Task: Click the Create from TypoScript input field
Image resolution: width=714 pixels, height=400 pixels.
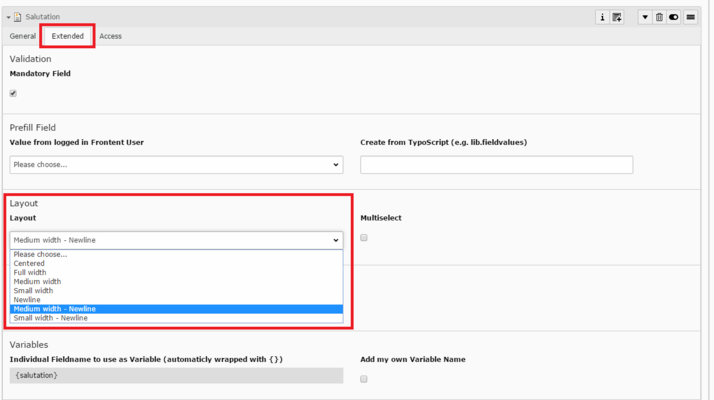Action: (496, 165)
